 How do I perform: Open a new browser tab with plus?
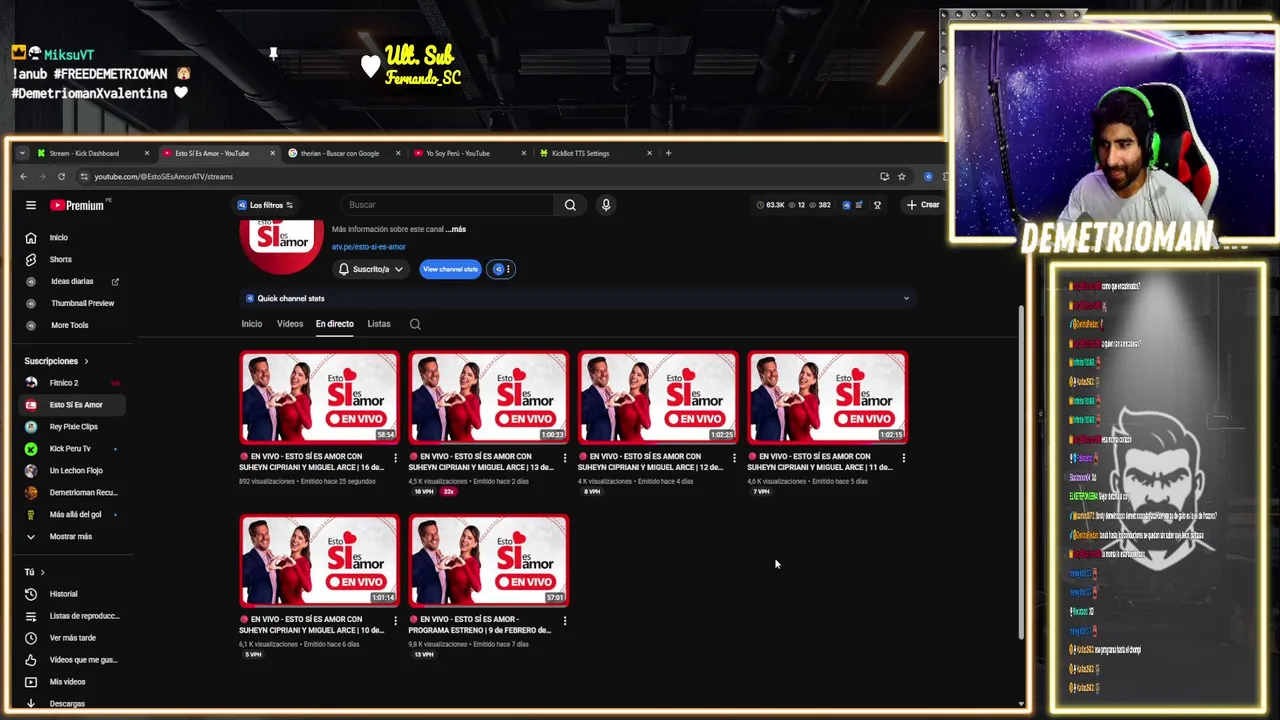(x=668, y=153)
